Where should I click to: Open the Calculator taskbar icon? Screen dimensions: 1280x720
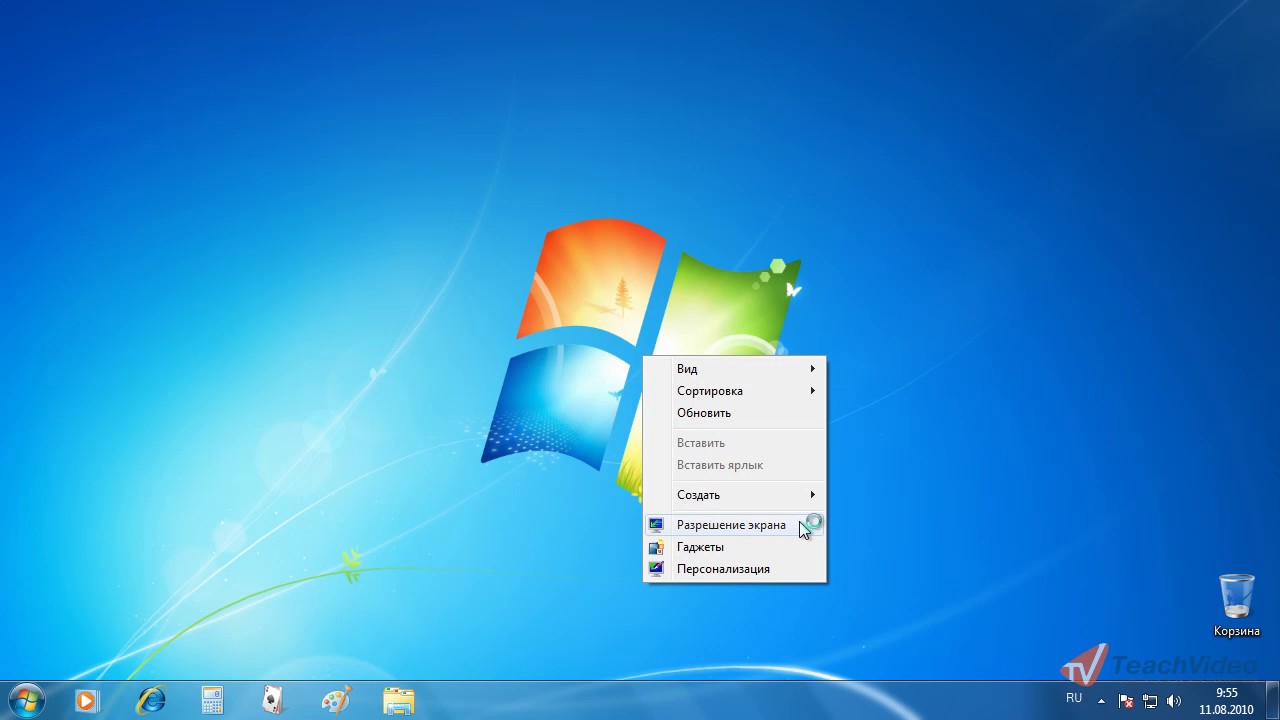click(212, 701)
